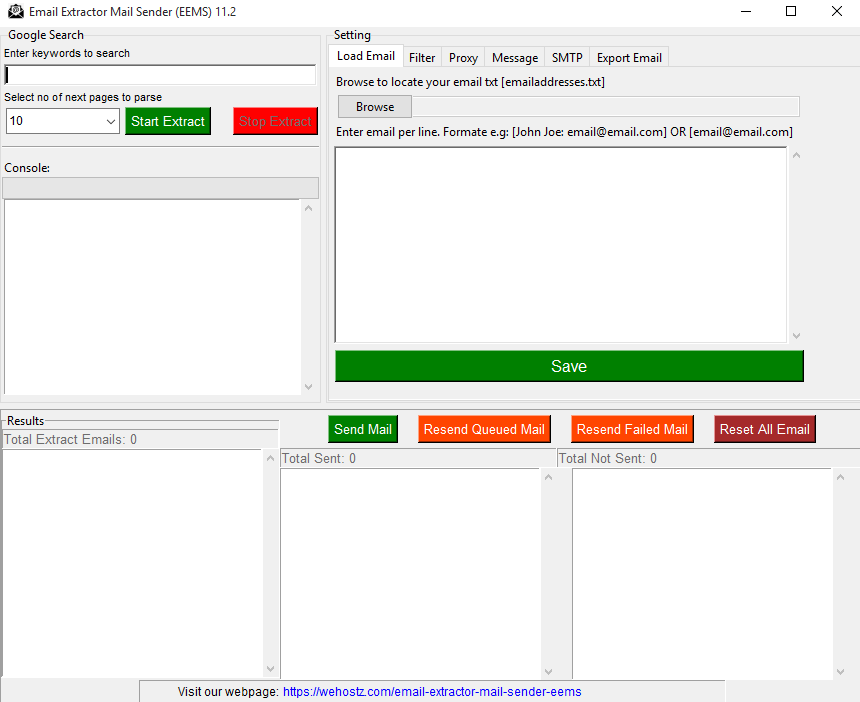Click the red Stop Extract button
Viewport: 860px width, 702px height.
click(x=275, y=121)
